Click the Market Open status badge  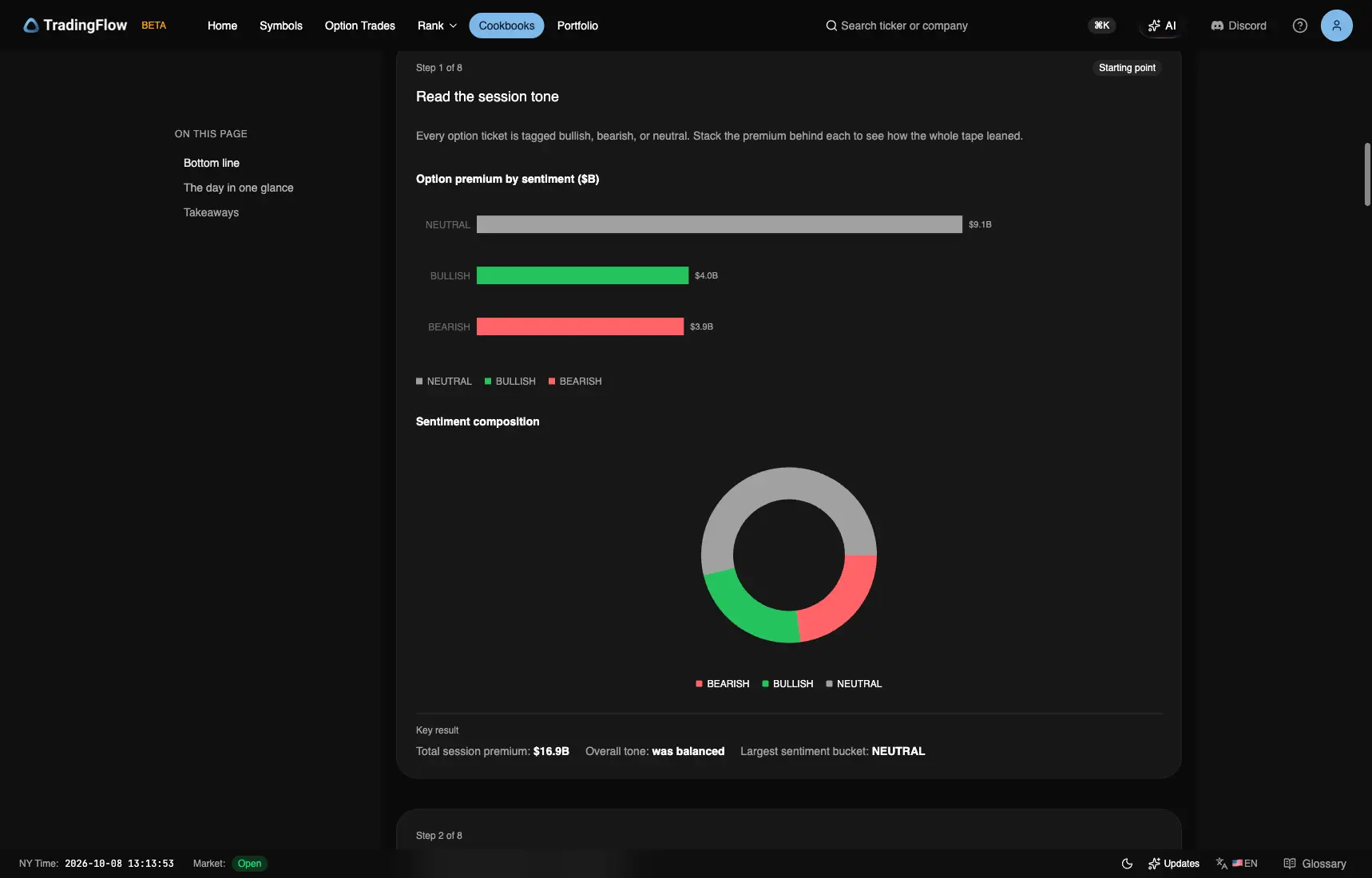[x=249, y=864]
